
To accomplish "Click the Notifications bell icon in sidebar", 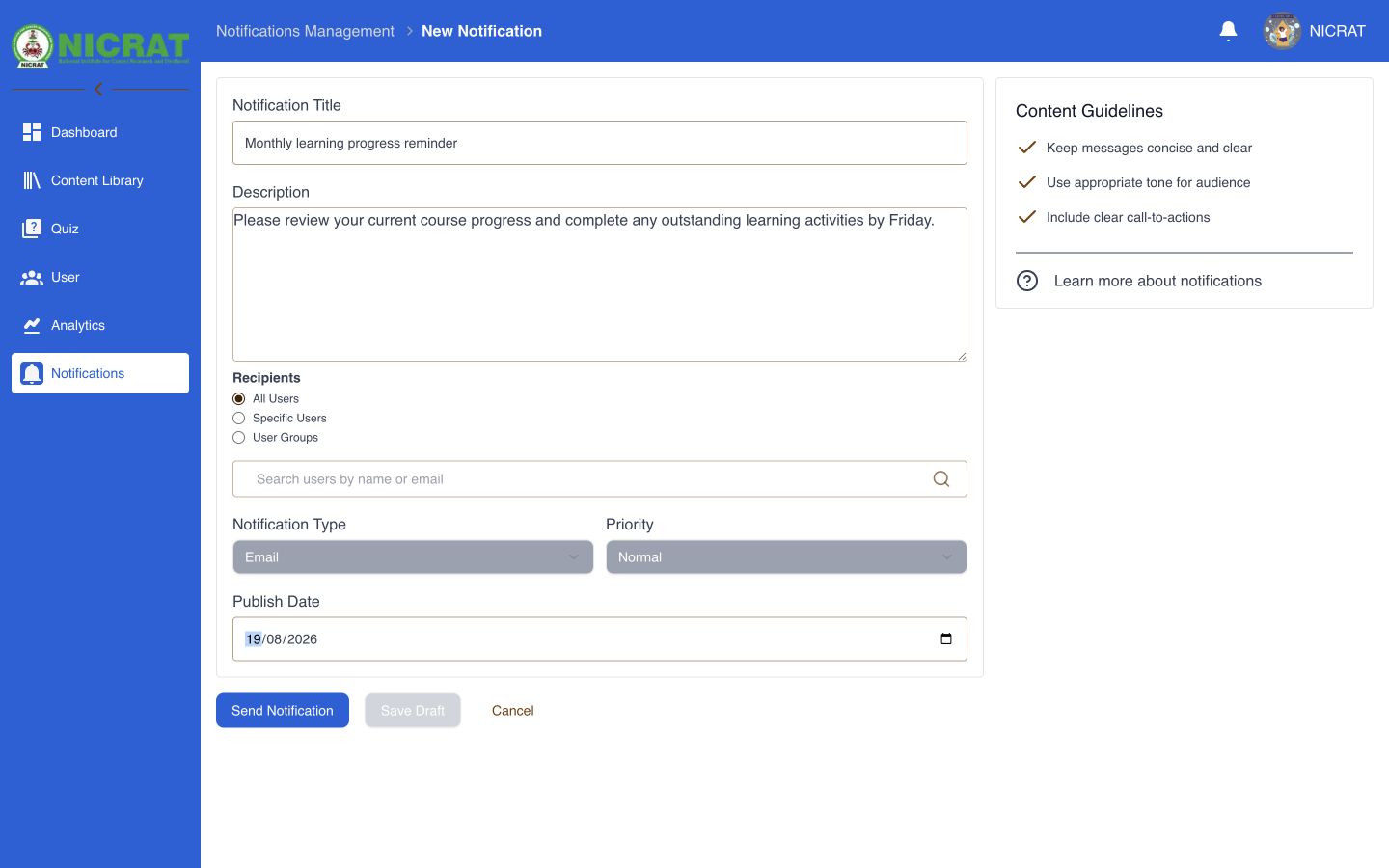I will (x=32, y=373).
